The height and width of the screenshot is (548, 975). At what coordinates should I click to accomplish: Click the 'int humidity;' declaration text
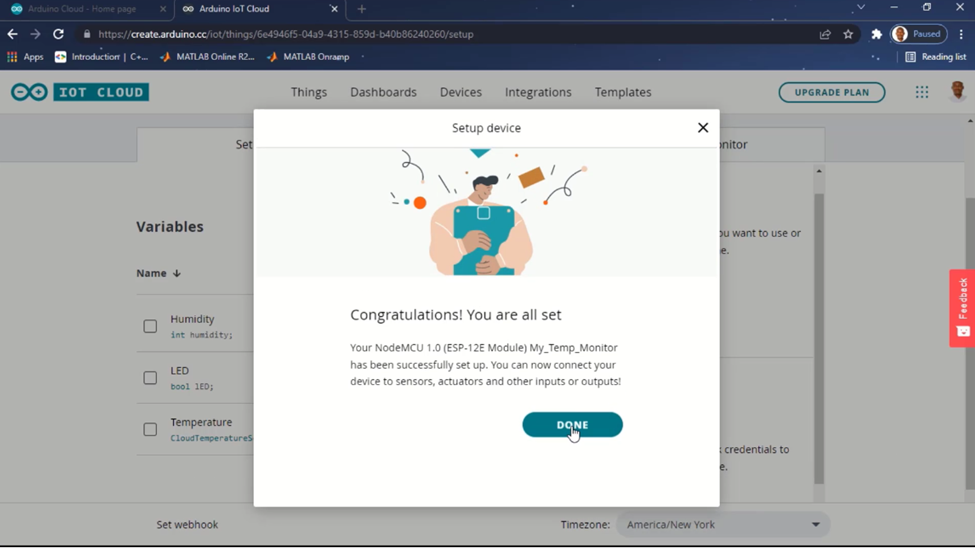[x=201, y=335]
